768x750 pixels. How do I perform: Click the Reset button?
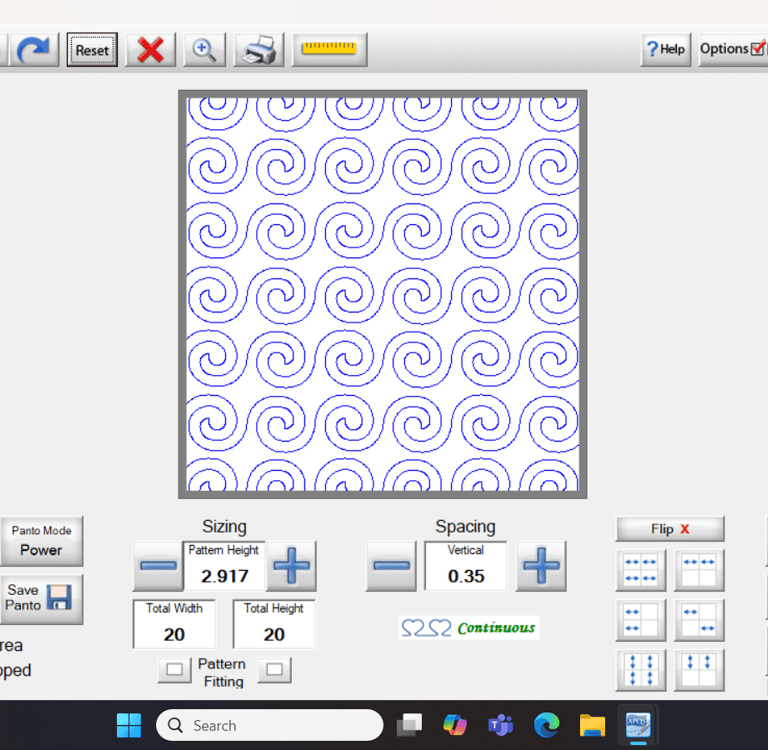(92, 49)
